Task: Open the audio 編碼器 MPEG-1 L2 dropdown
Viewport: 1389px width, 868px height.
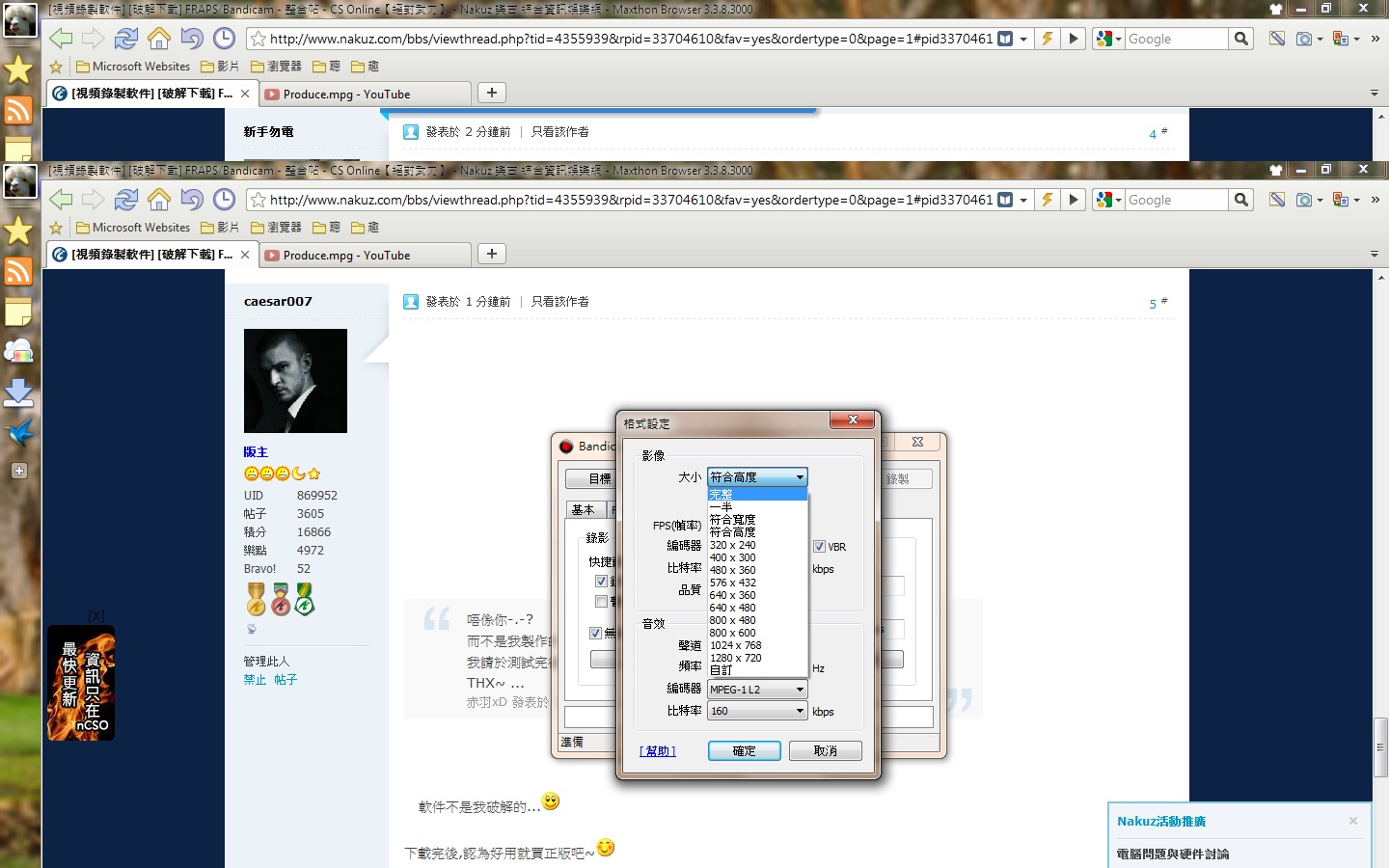Action: coord(757,690)
